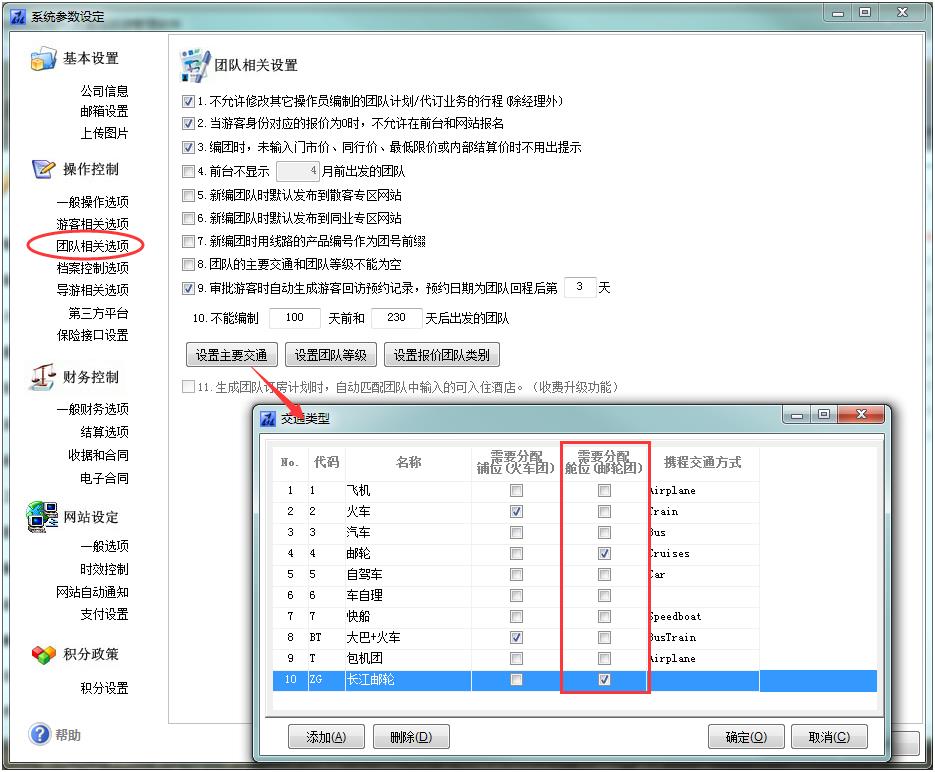Toggle 舱位 checkbox for 长江邮轮 row
The image size is (935, 772).
[x=604, y=680]
